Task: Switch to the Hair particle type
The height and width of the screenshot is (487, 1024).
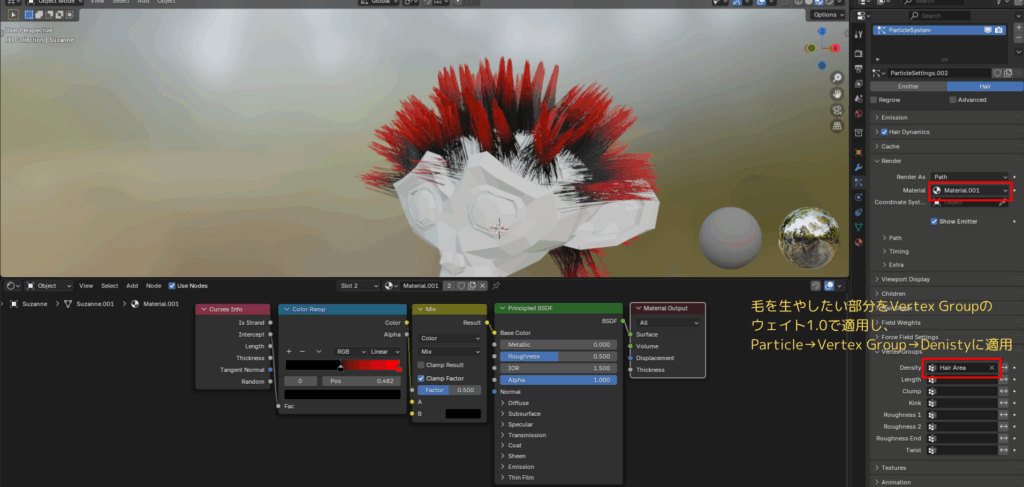Action: pyautogui.click(x=985, y=86)
